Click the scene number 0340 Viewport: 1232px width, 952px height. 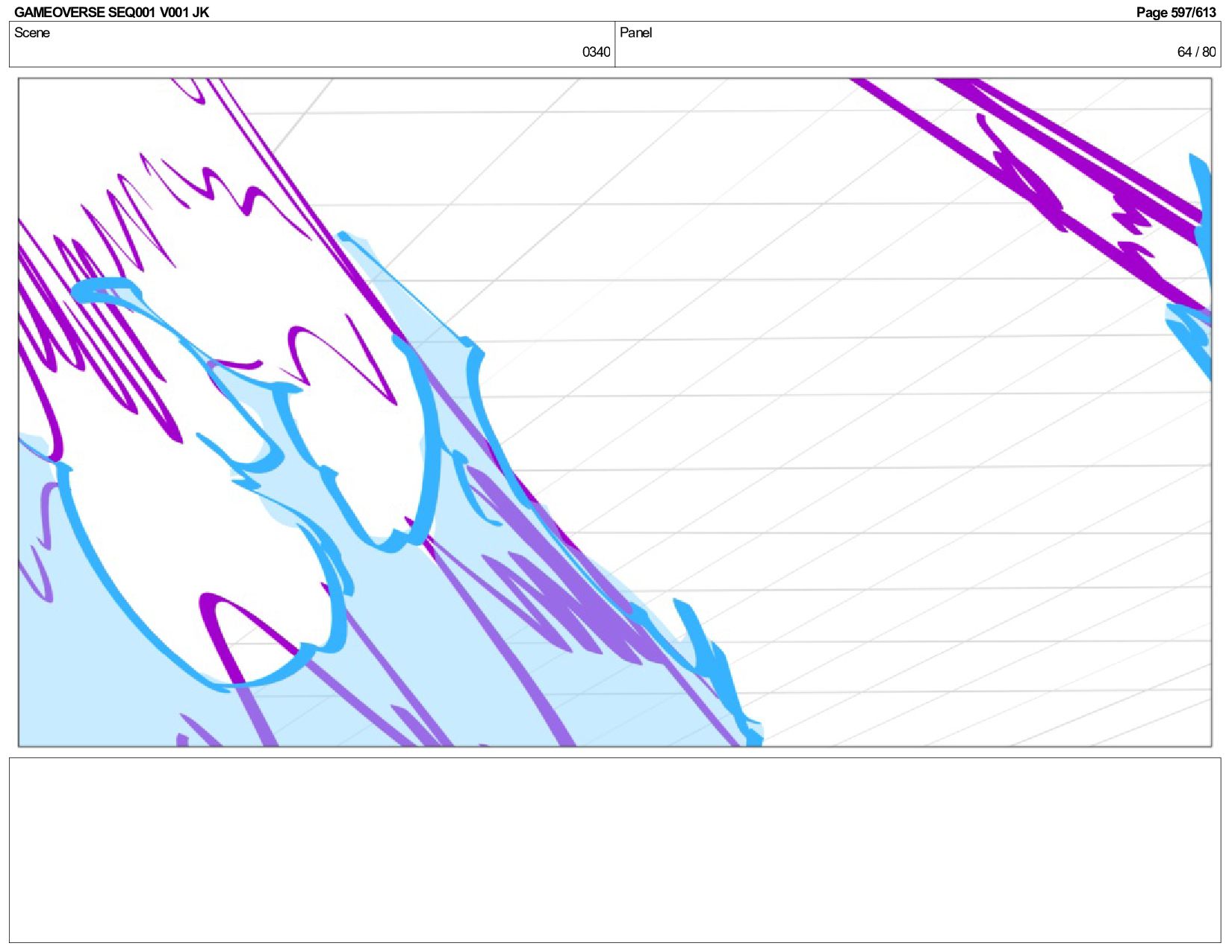596,52
